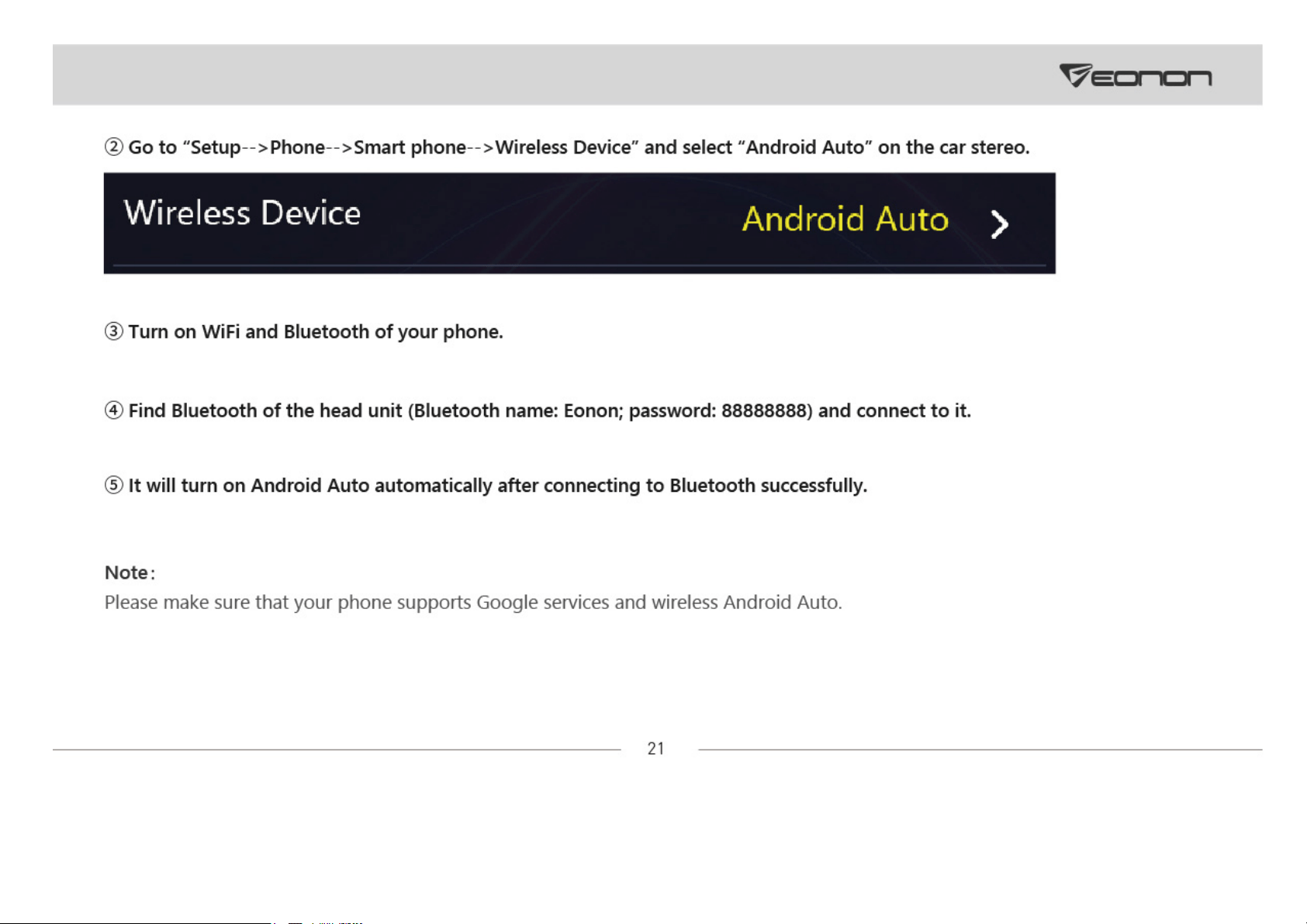This screenshot has height=924, width=1307.
Task: Click the Find Bluetooth of the head unit step
Action: (538, 410)
